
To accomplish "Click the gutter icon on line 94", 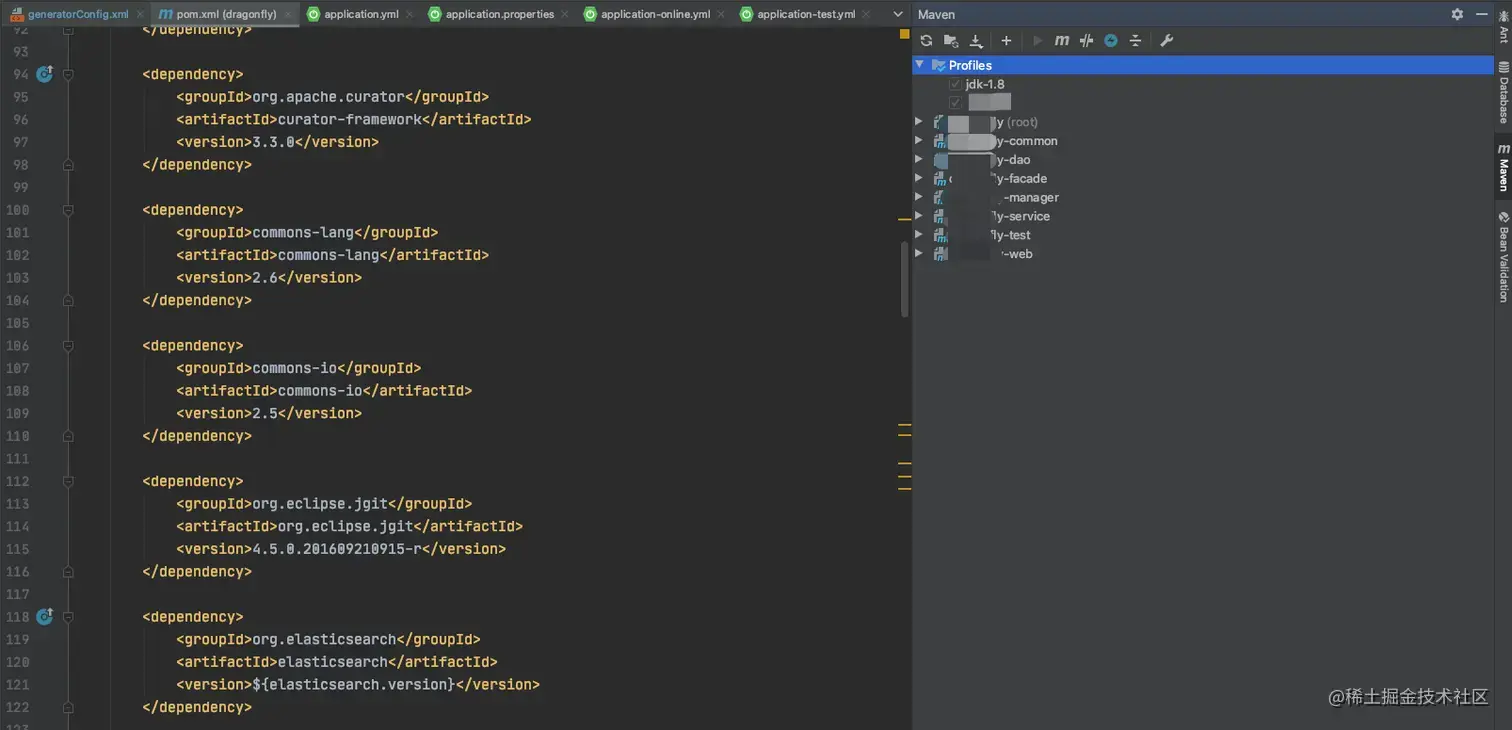I will [44, 74].
